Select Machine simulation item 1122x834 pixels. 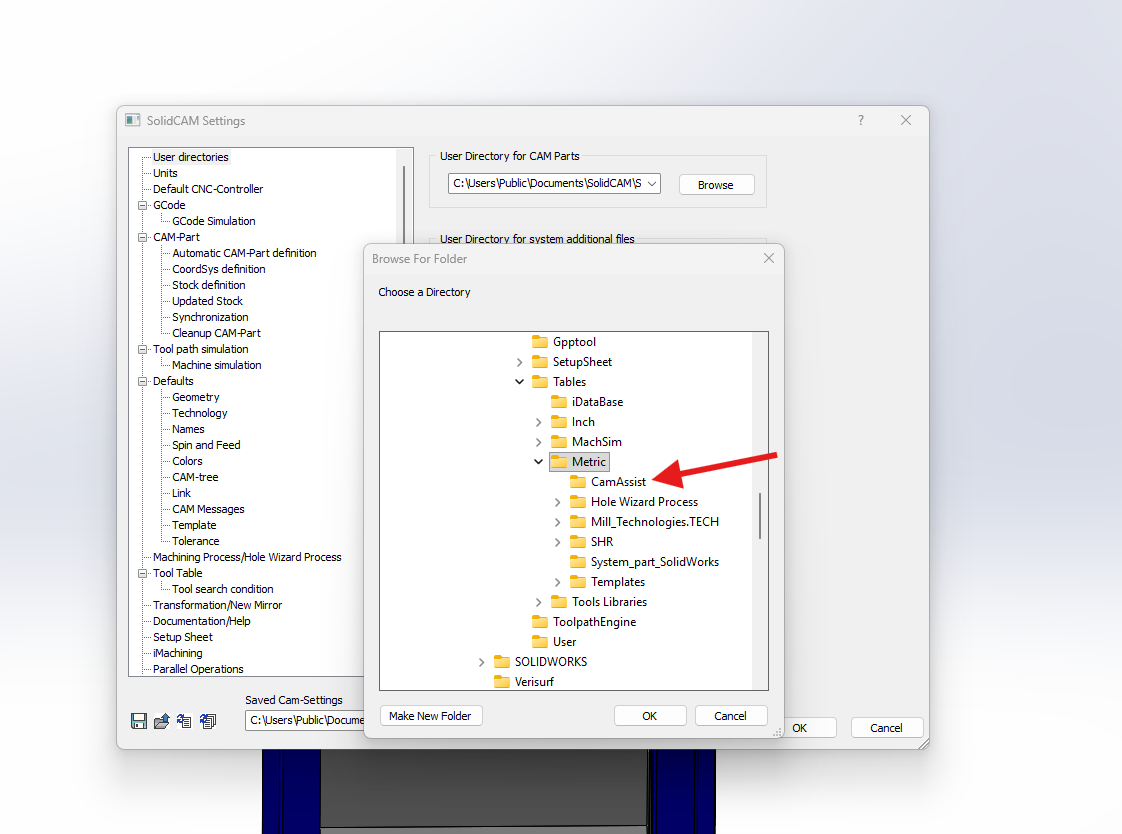point(216,365)
